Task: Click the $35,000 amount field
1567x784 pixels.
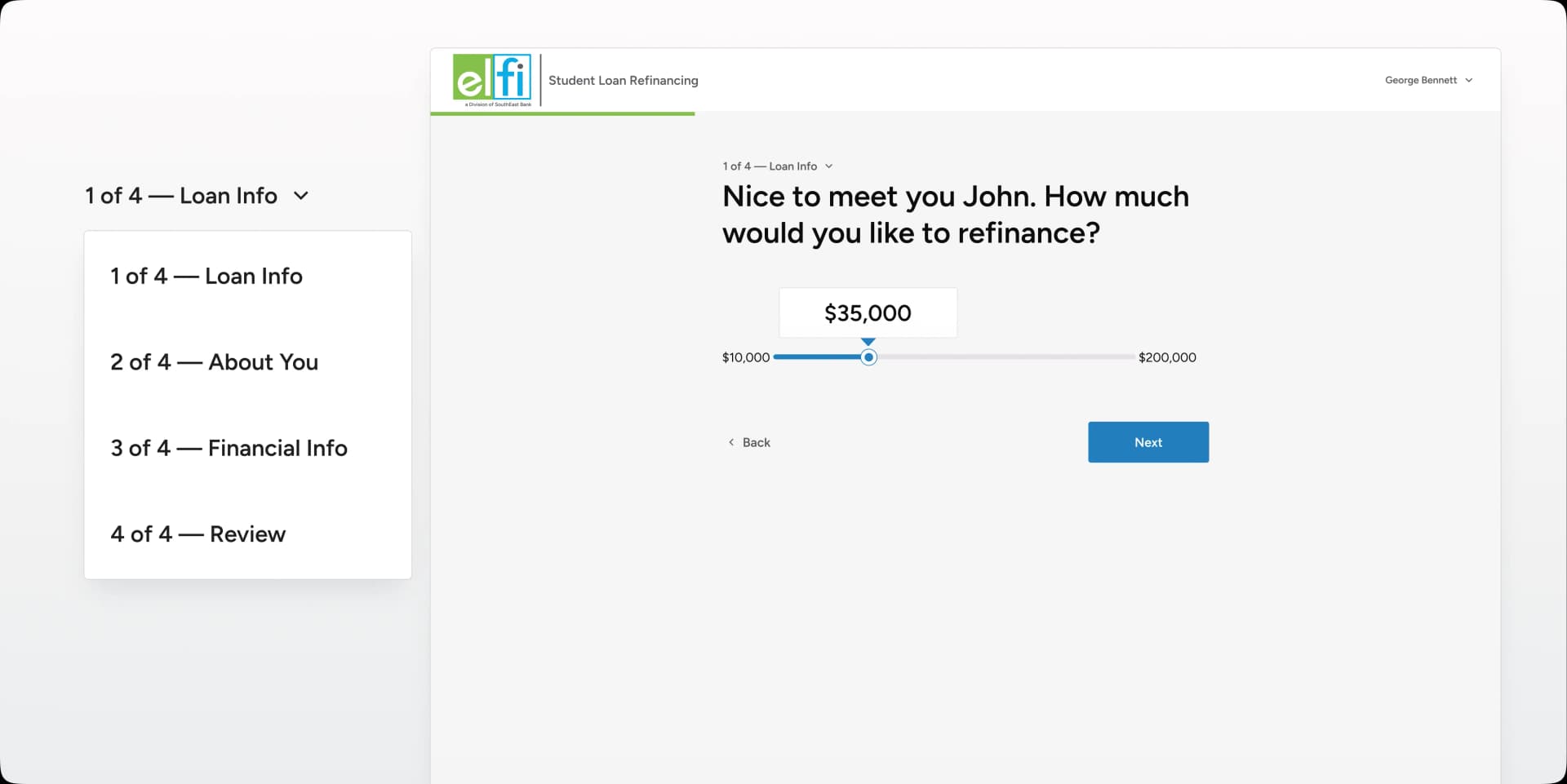Action: (x=868, y=313)
